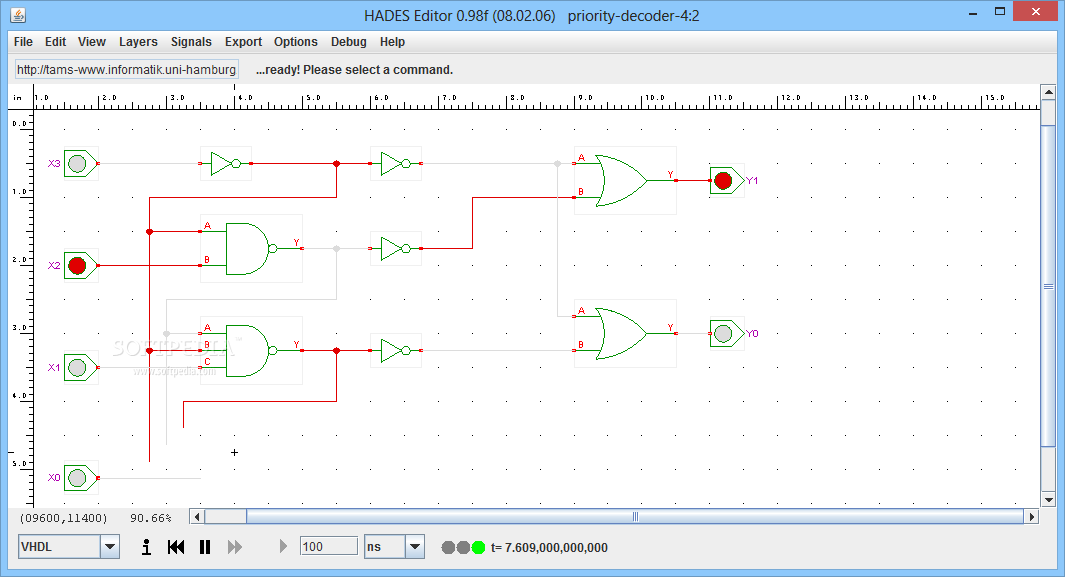Image resolution: width=1065 pixels, height=577 pixels.
Task: Open the Options menu
Action: tap(295, 41)
